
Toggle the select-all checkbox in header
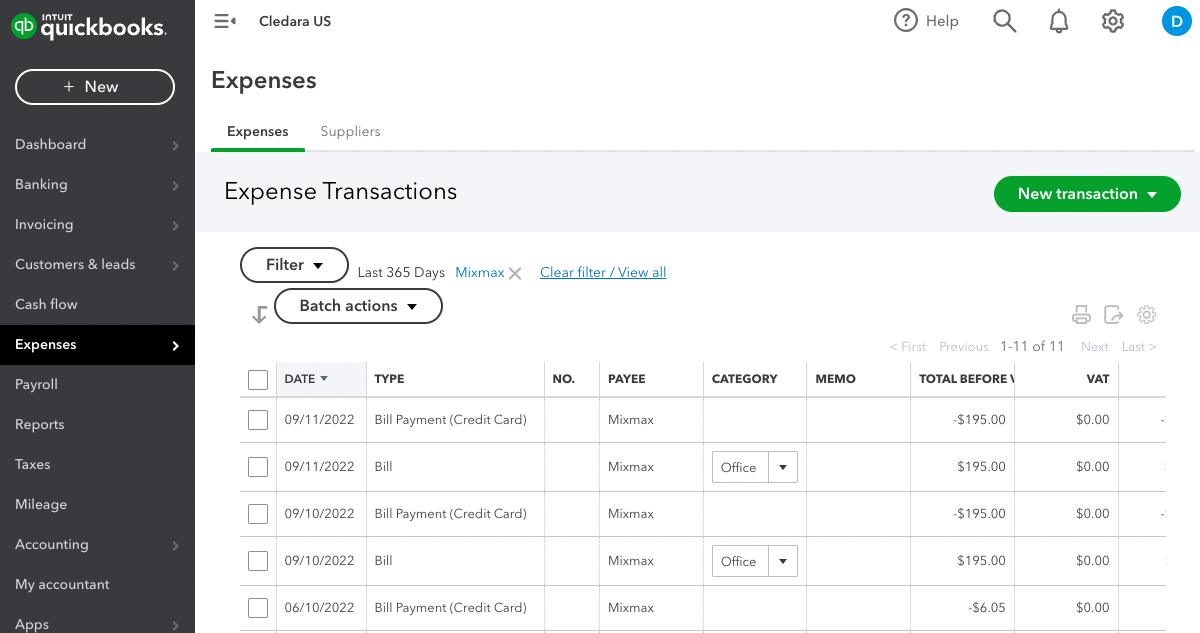[x=258, y=380]
